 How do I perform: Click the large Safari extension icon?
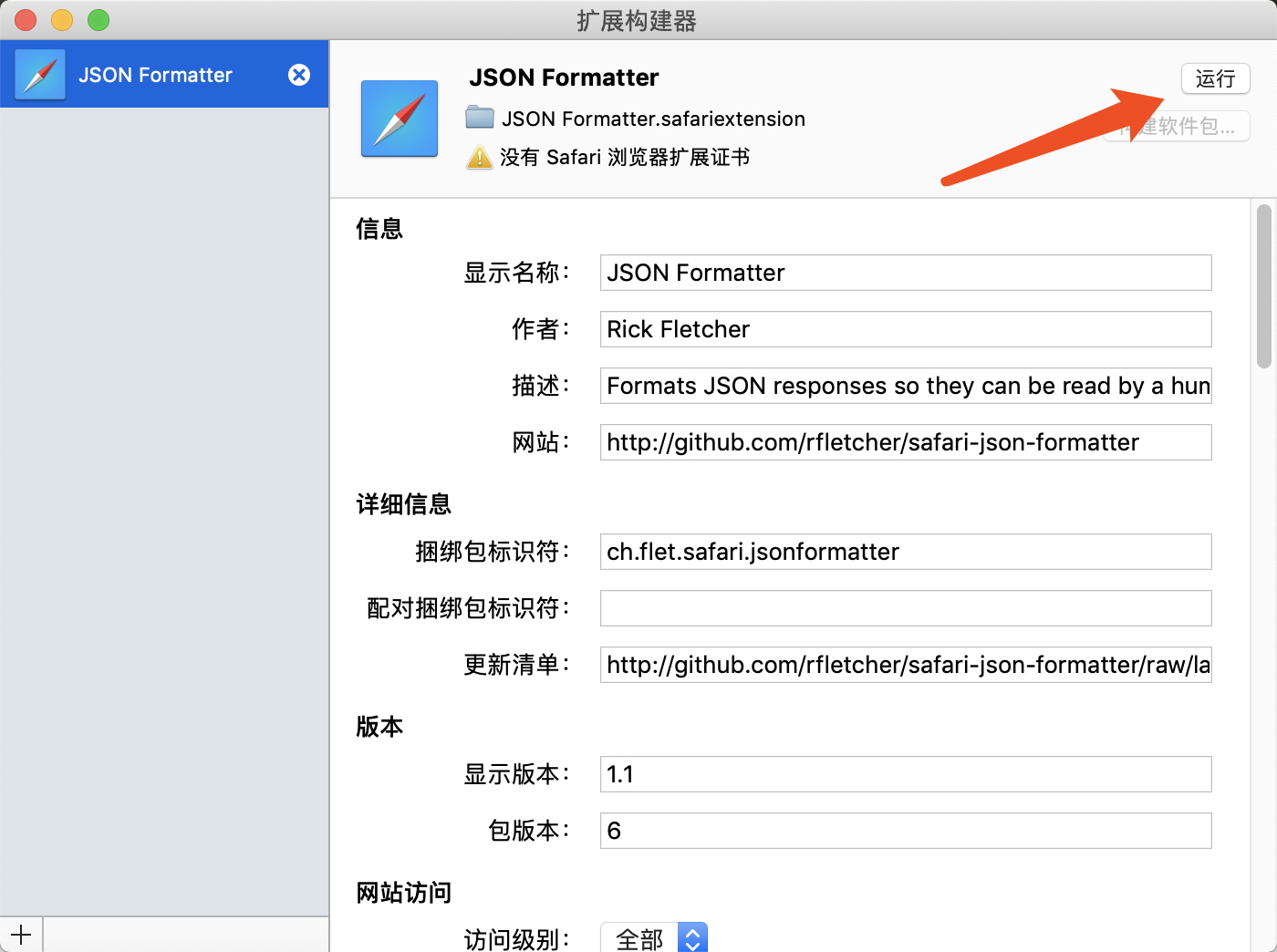point(400,119)
